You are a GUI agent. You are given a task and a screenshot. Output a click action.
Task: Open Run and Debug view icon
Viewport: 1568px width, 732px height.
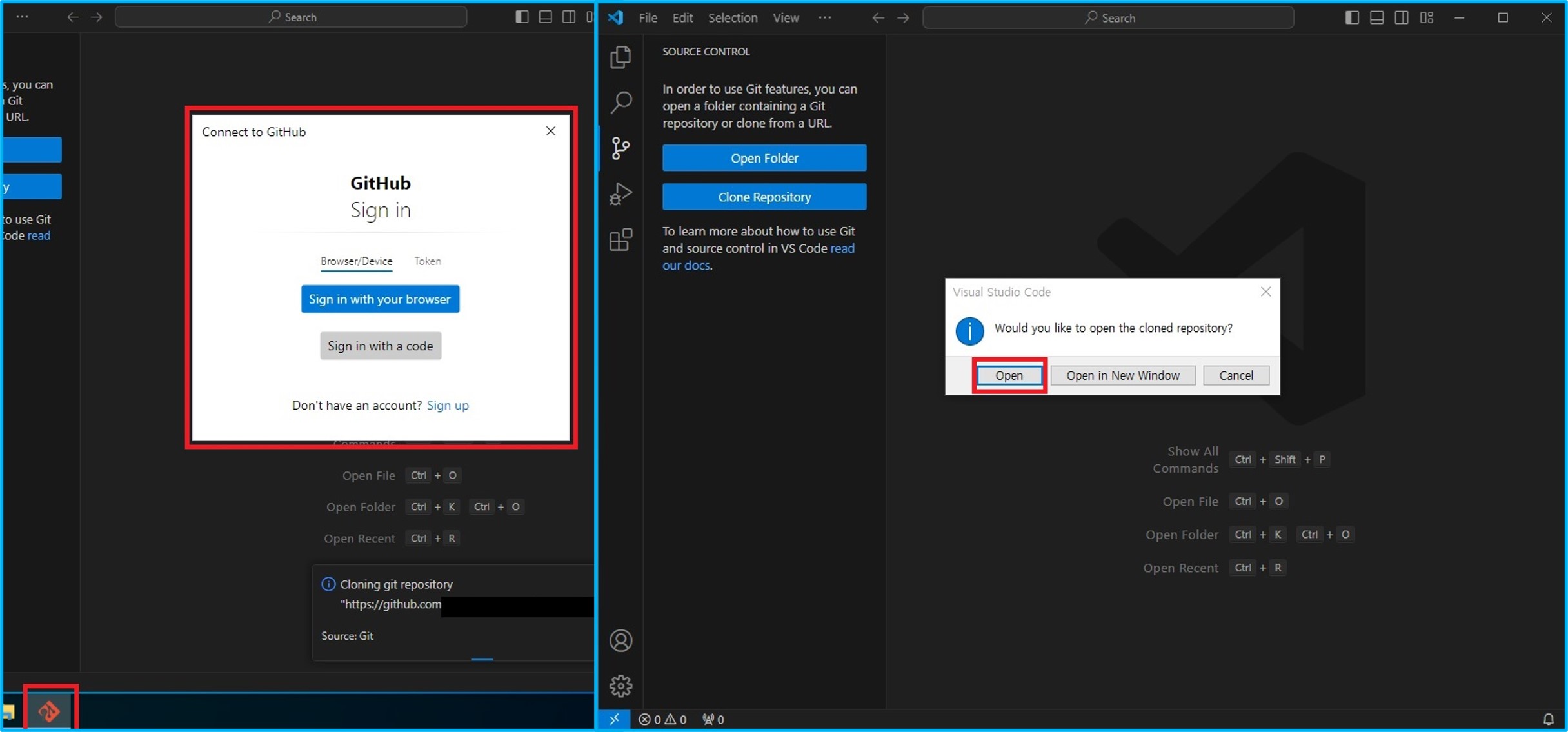point(620,194)
